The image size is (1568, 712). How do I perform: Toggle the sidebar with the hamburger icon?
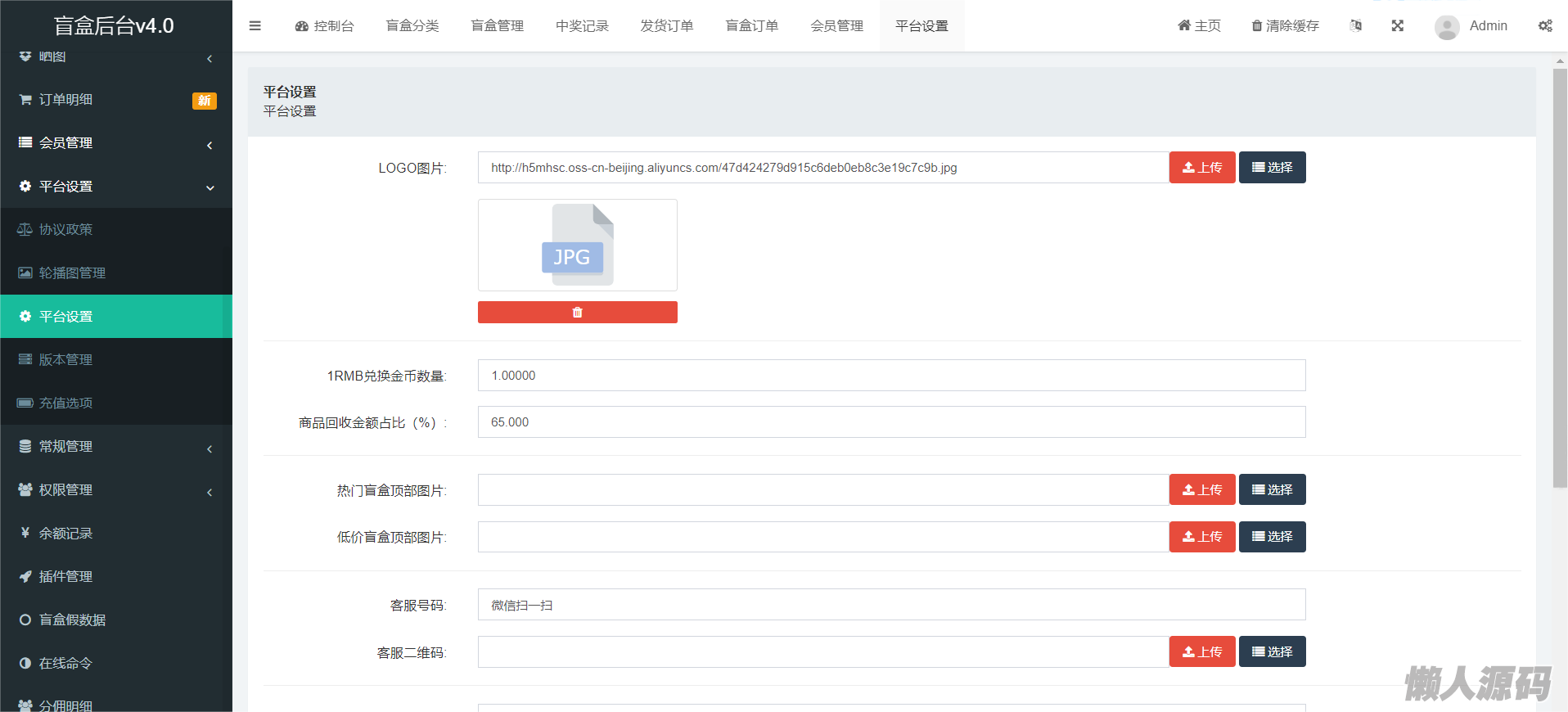tap(255, 26)
